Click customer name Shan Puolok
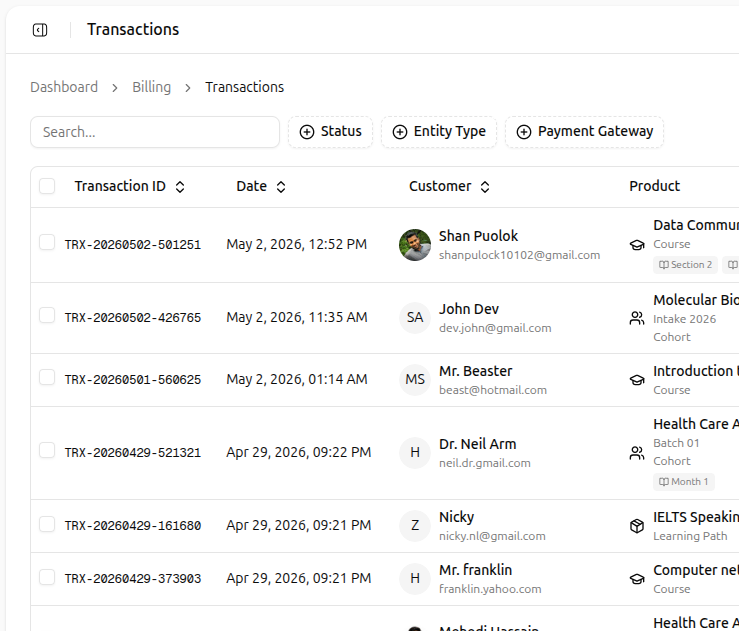Viewport: 739px width, 631px height. click(478, 236)
